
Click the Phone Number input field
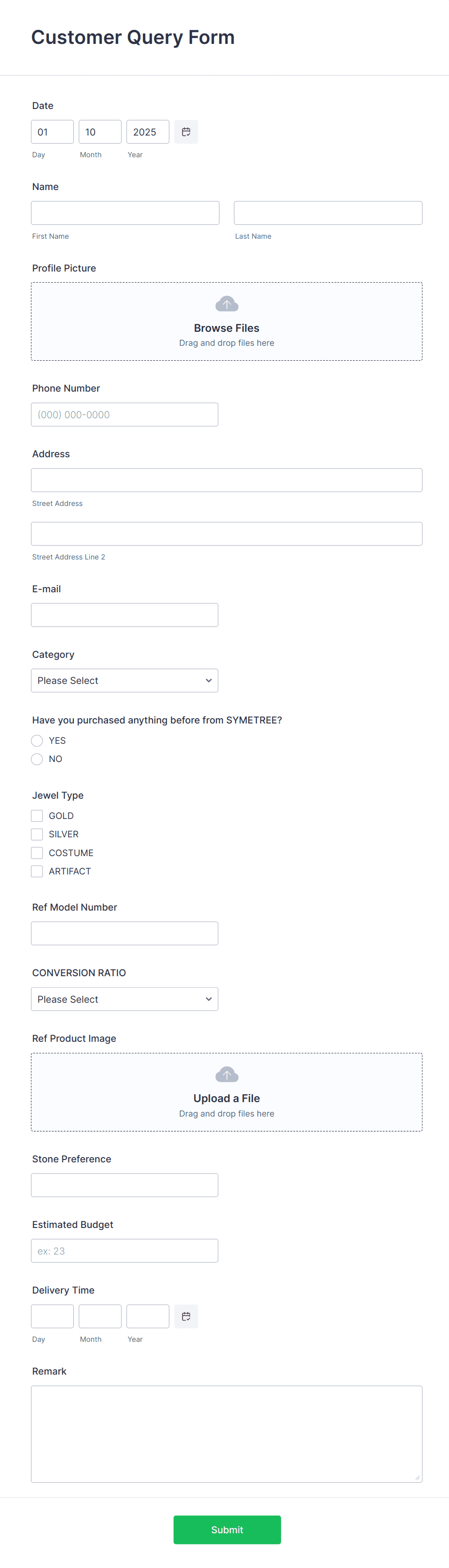tap(124, 414)
